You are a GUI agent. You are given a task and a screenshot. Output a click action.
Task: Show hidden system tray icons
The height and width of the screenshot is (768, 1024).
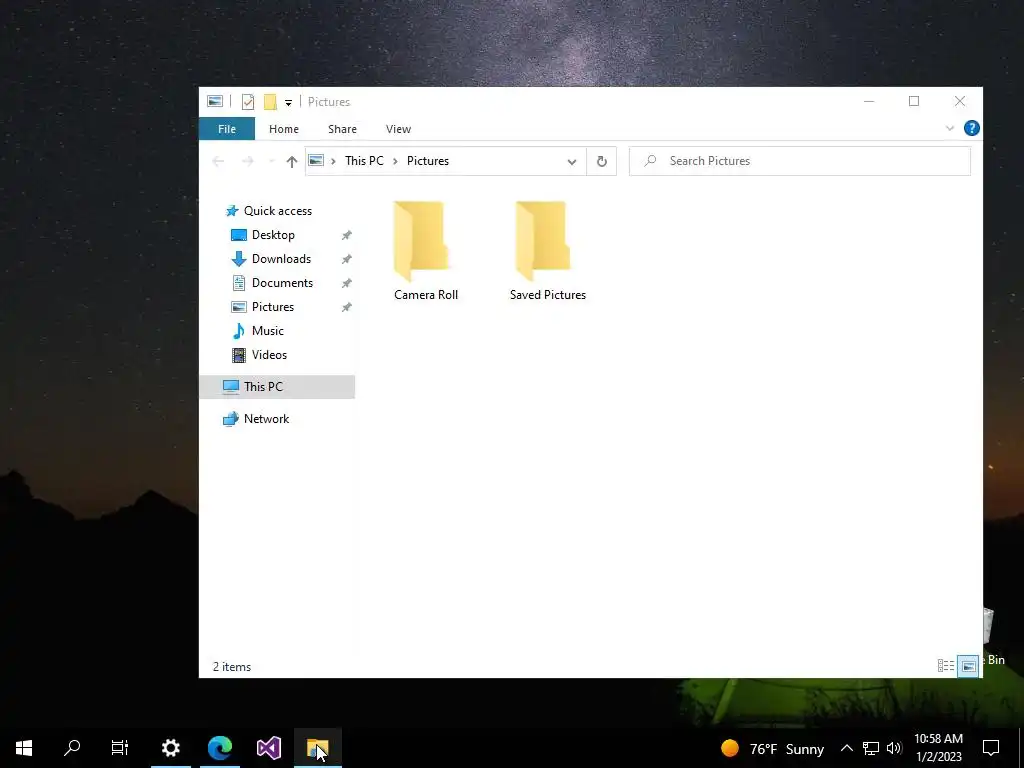click(x=846, y=748)
